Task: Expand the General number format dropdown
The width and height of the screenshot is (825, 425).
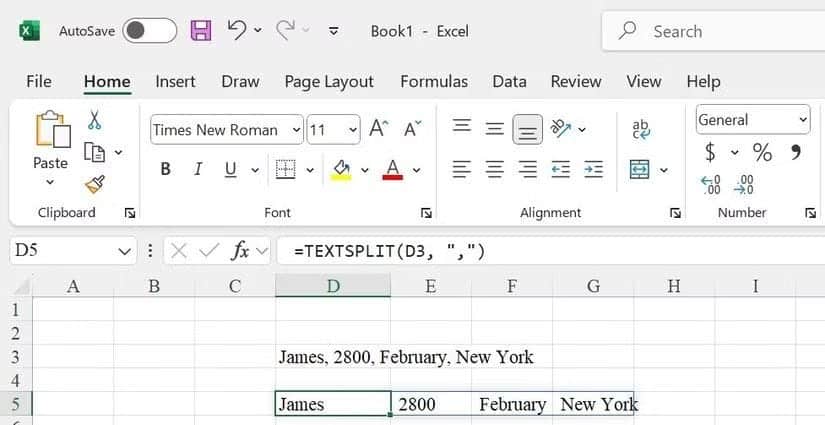Action: (x=803, y=120)
